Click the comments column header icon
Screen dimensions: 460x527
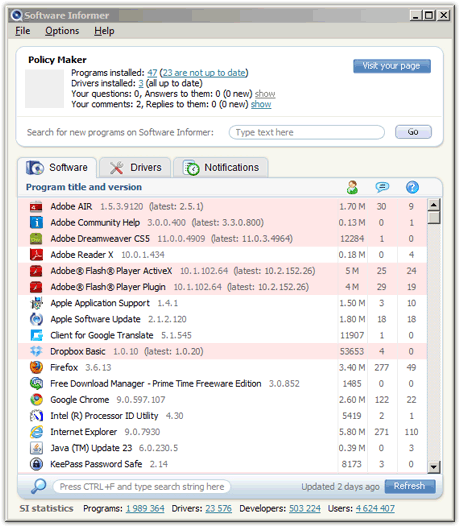[382, 187]
